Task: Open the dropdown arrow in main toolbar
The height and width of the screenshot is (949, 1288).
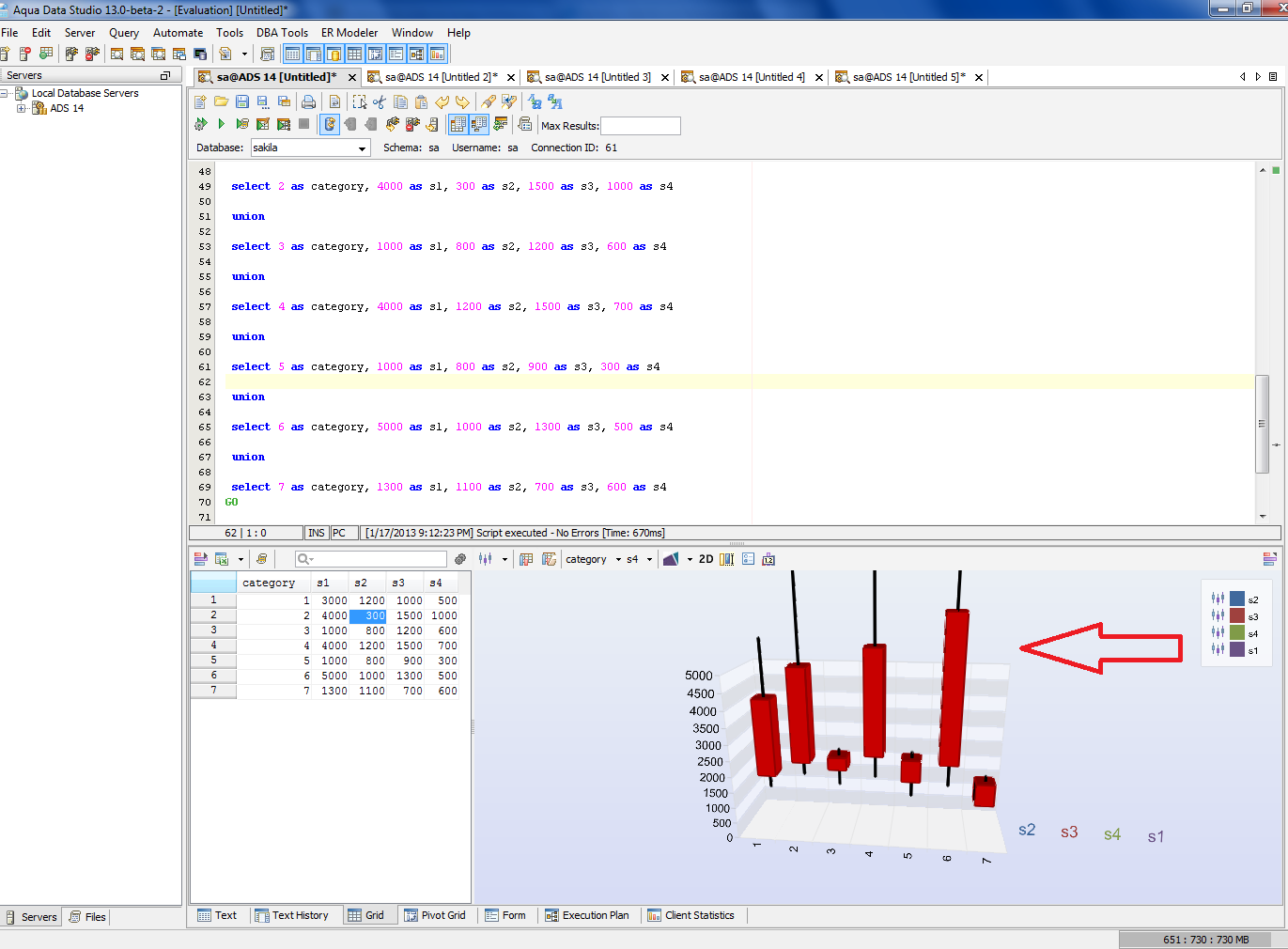Action: pyautogui.click(x=244, y=54)
